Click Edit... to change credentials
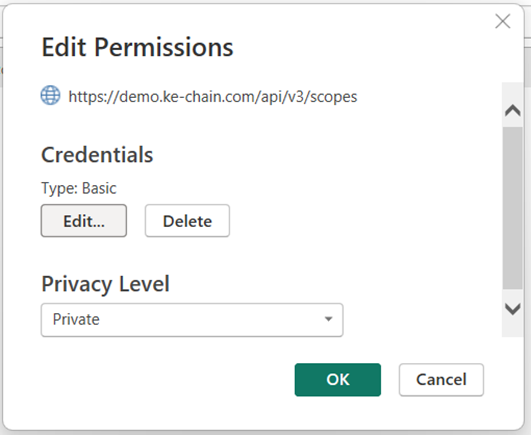531x435 pixels. pyautogui.click(x=84, y=221)
